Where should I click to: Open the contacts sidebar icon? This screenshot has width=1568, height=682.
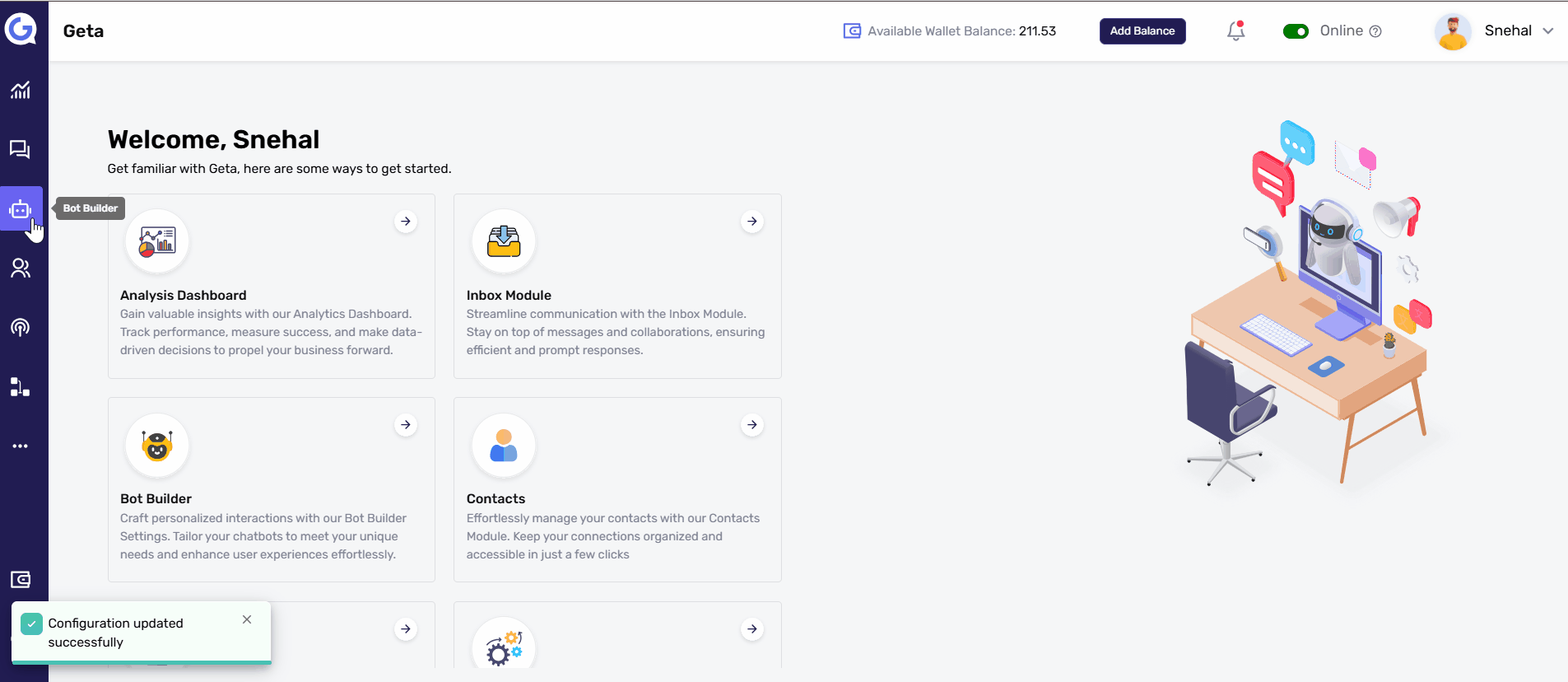[x=21, y=269]
